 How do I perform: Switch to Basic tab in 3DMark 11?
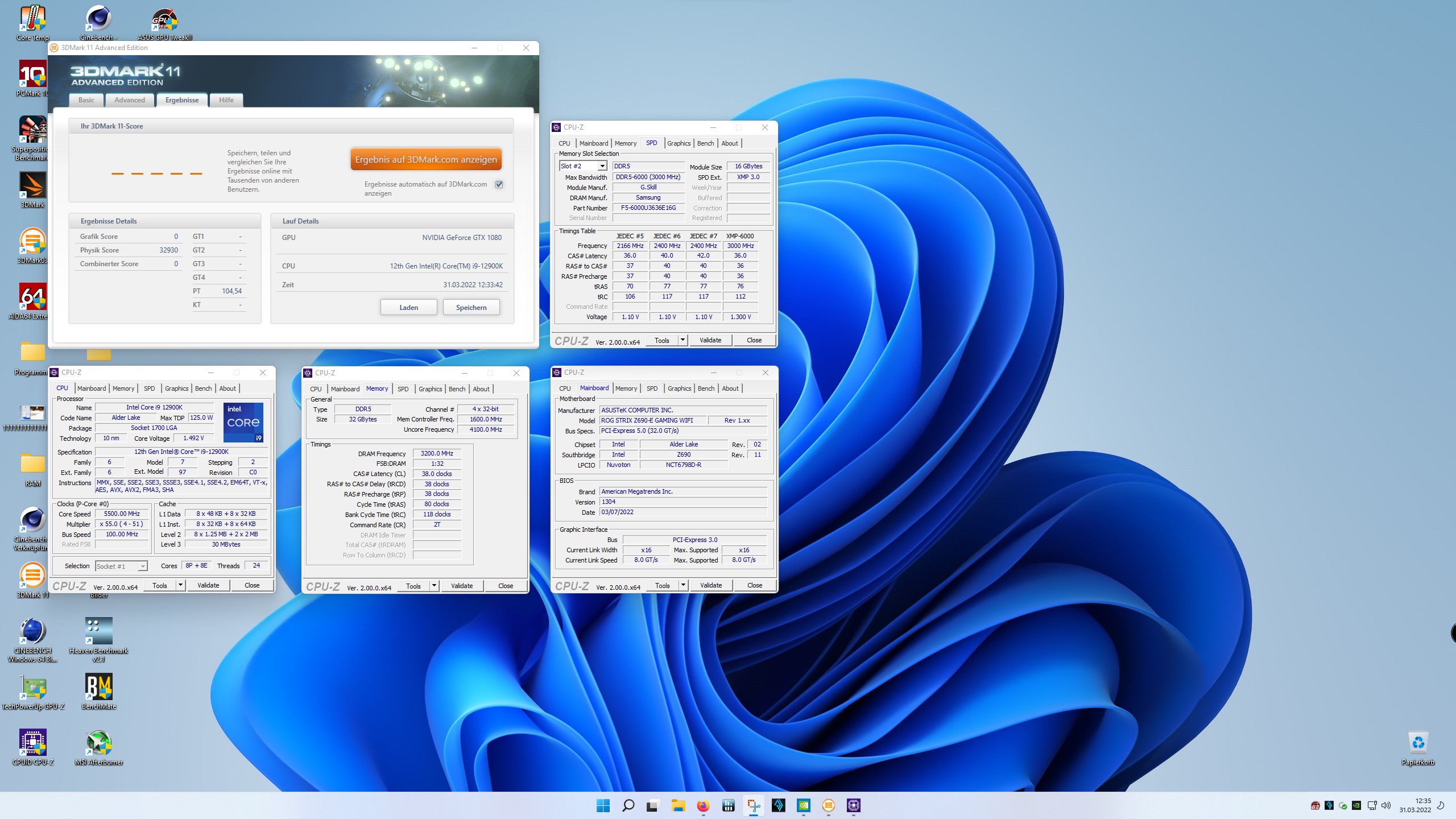tap(86, 100)
